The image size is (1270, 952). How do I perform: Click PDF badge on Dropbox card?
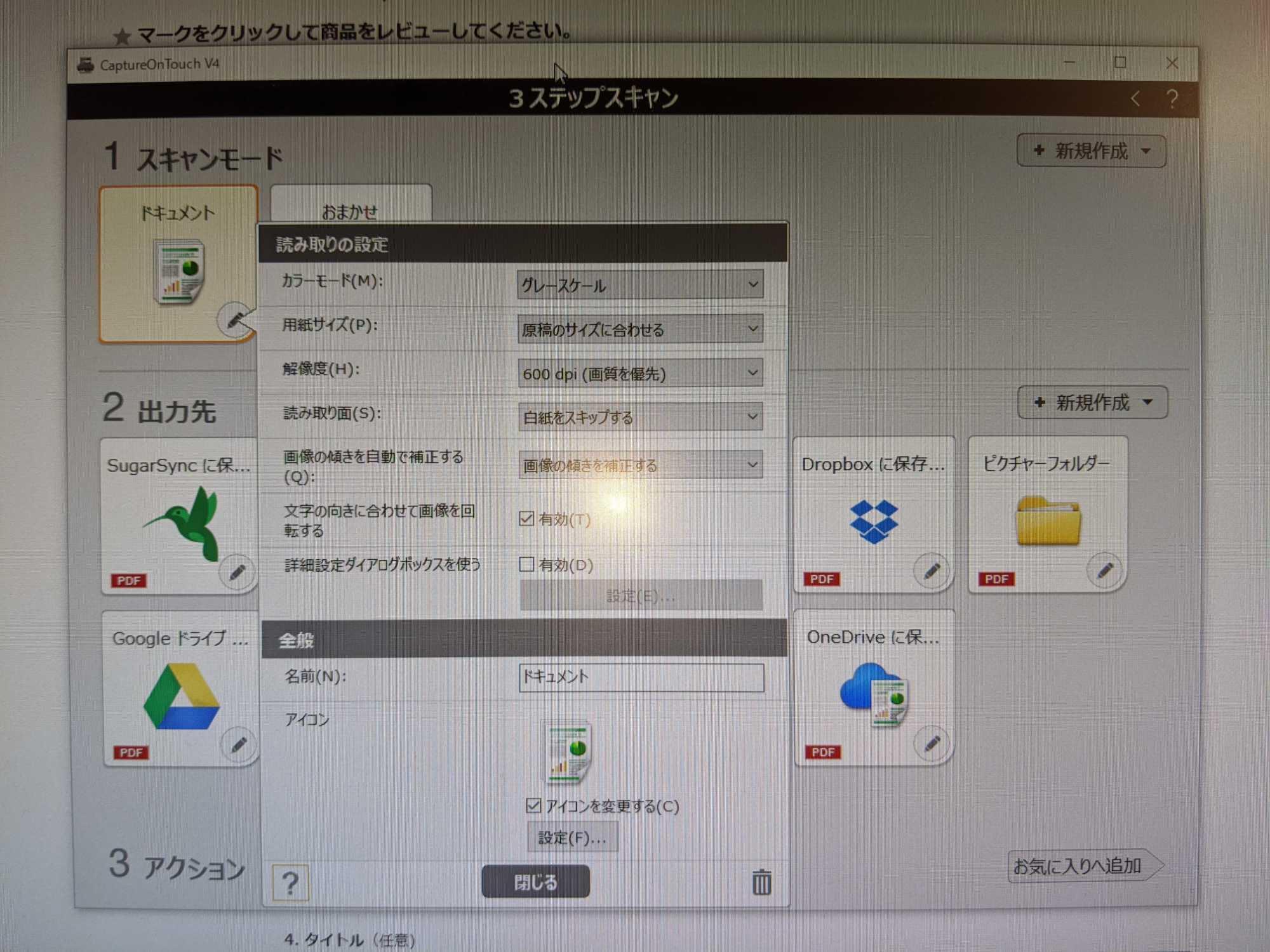point(822,579)
